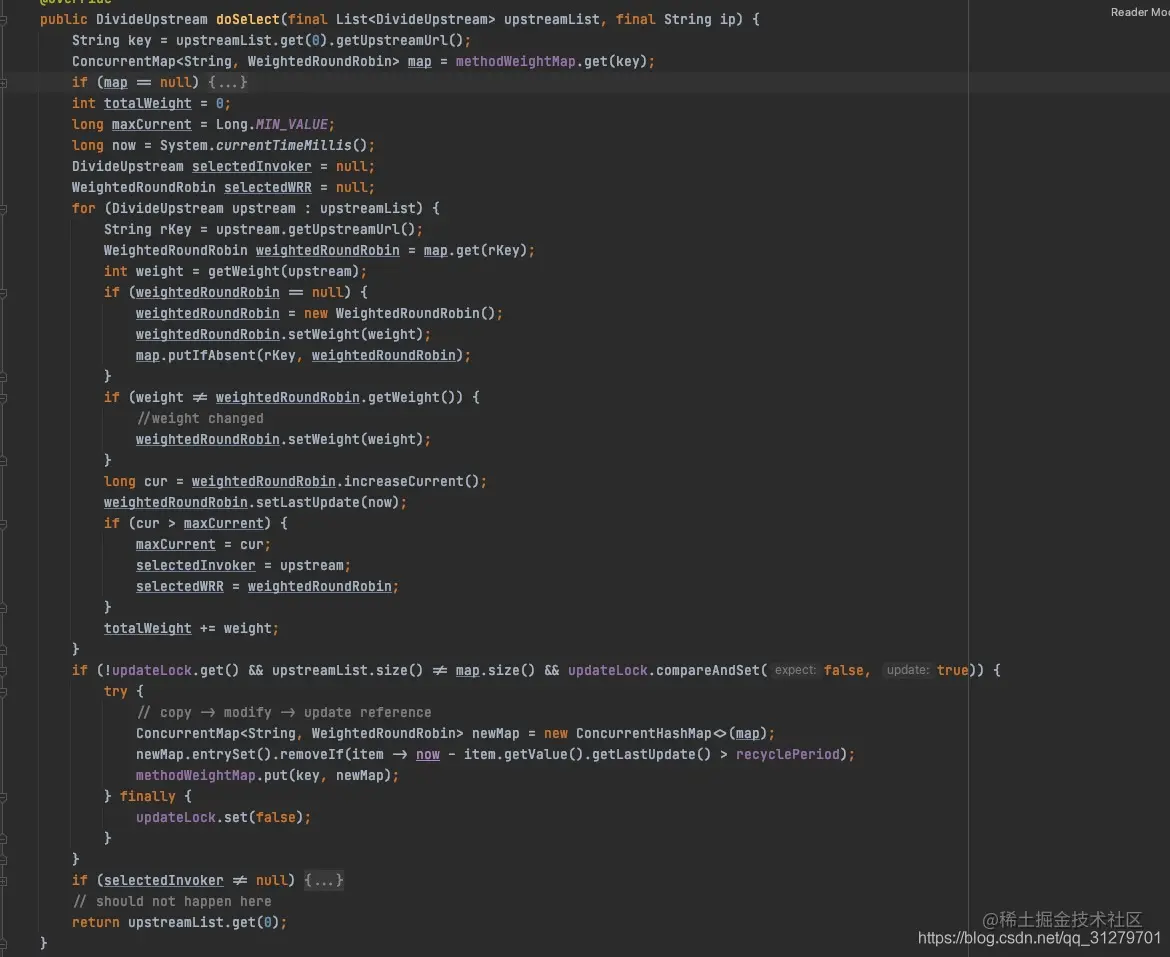Click the '// should not happen here' comment
The height and width of the screenshot is (957, 1170).
pos(172,901)
